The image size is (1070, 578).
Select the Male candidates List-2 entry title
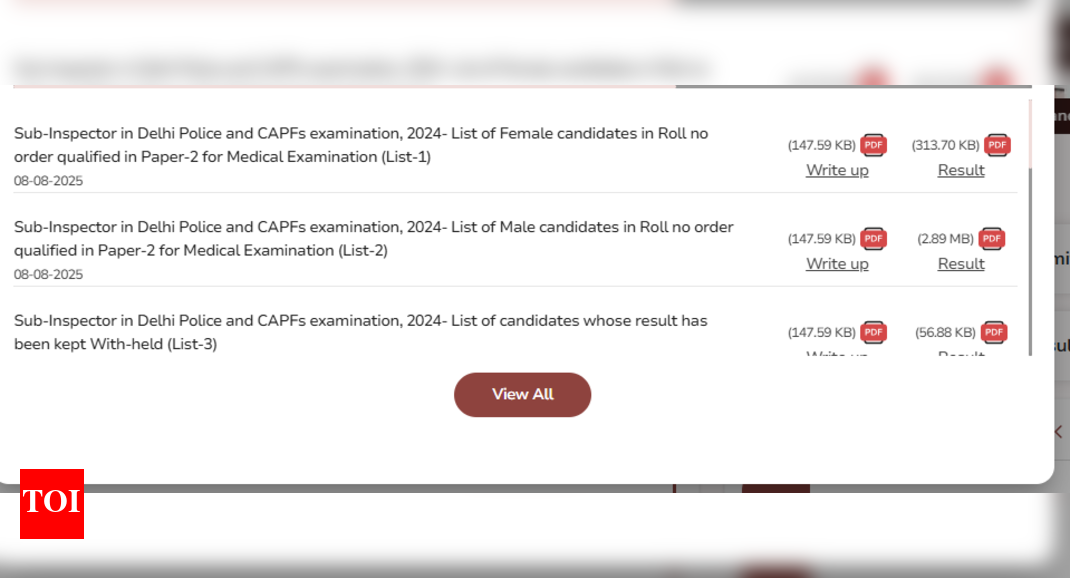[x=373, y=238]
